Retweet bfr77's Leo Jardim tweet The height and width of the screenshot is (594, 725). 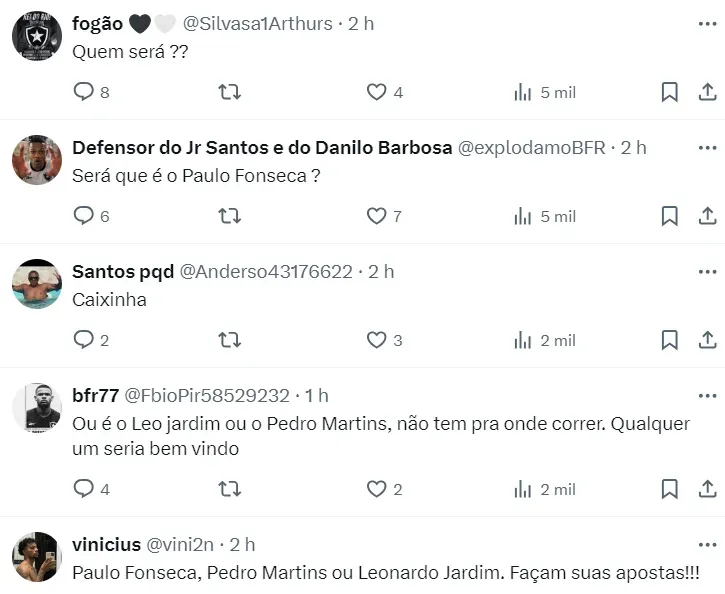pos(229,489)
